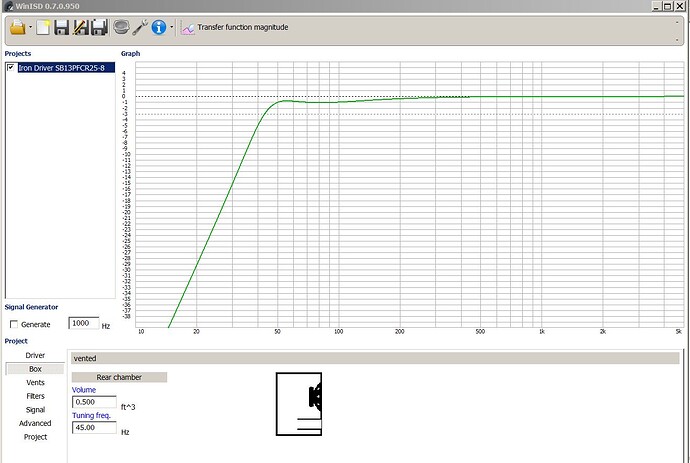This screenshot has height=463, width=690.
Task: Click the Tuning freq. field showing 45.00
Action: point(94,427)
